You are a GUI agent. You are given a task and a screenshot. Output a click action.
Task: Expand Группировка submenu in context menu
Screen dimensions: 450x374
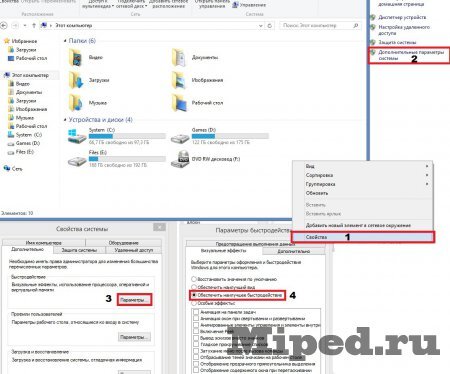point(427,184)
